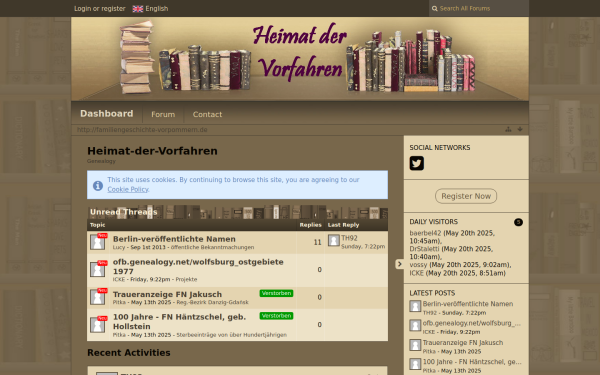This screenshot has width=600, height=375.
Task: Sort by the Last Reply column header
Action: (x=343, y=225)
